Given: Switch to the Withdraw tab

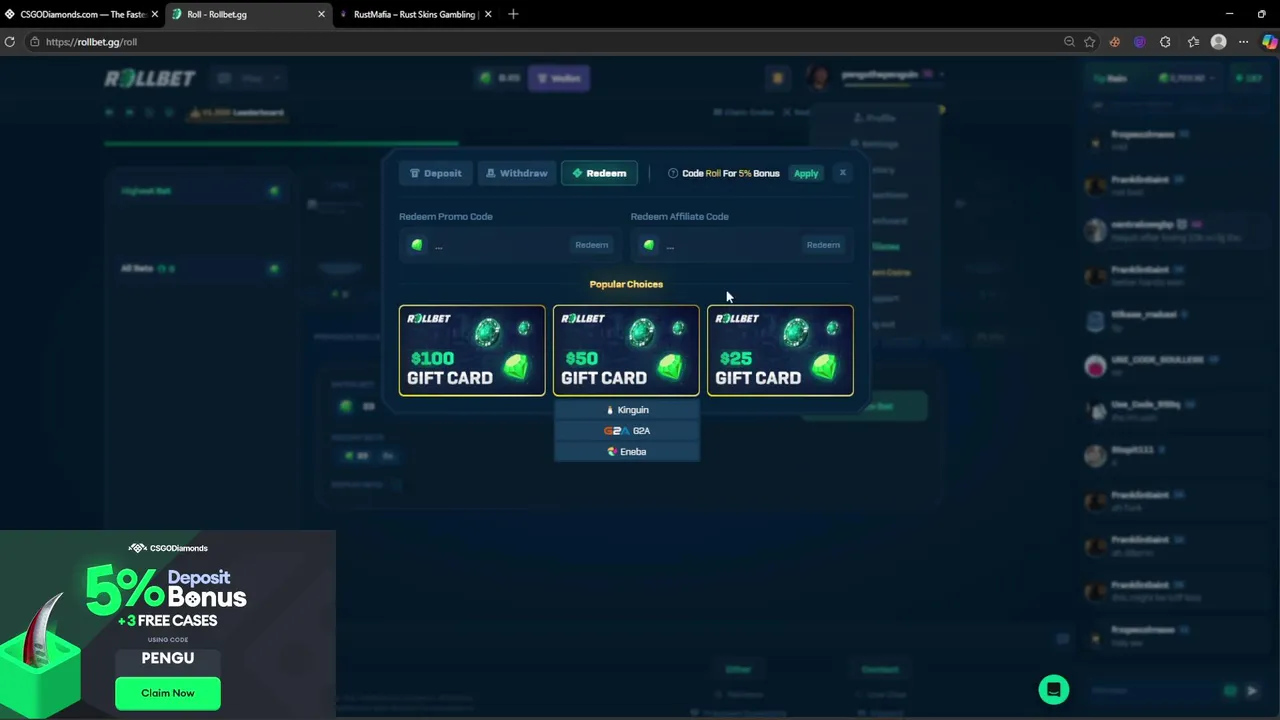Looking at the screenshot, I should 516,173.
